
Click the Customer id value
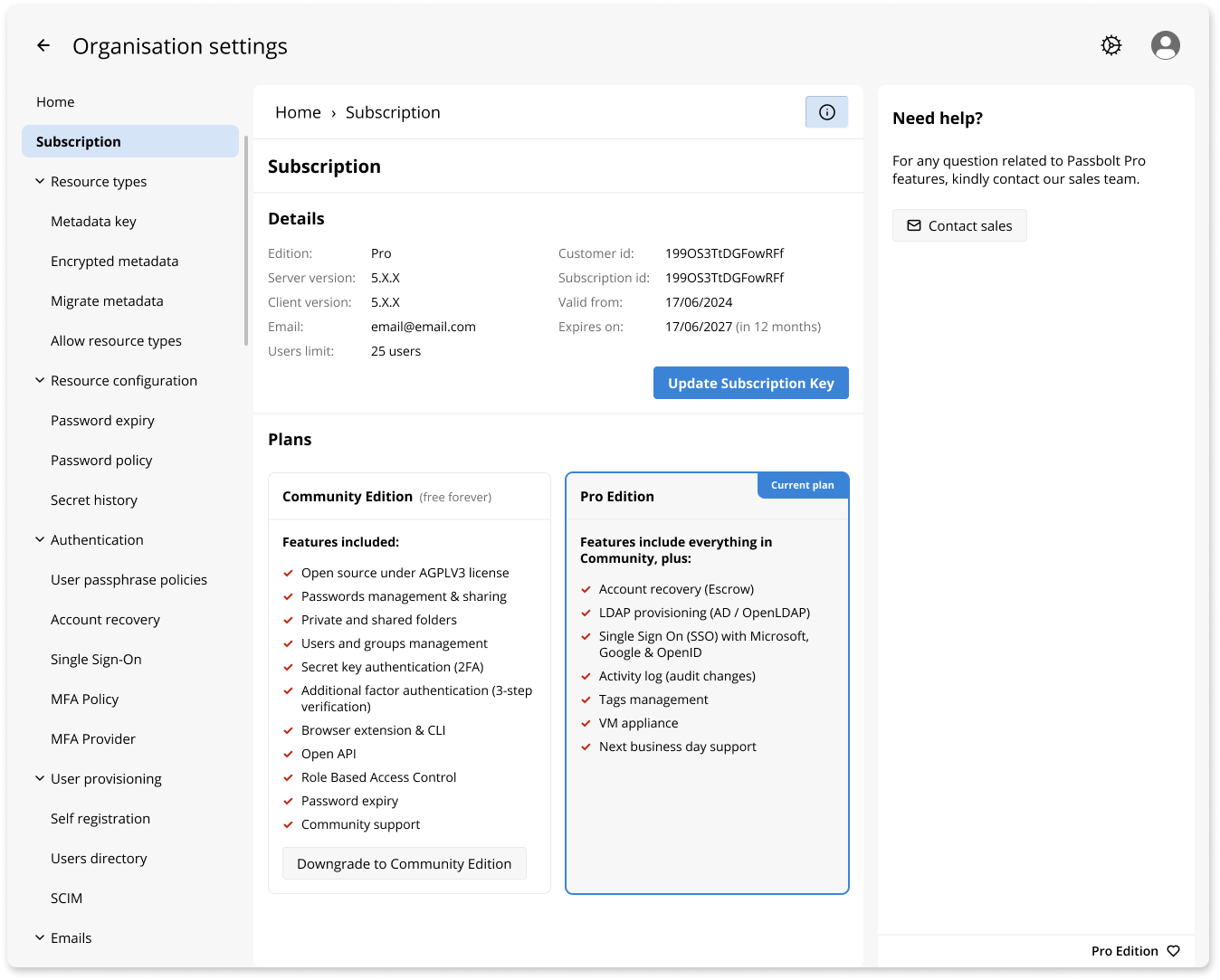[724, 253]
